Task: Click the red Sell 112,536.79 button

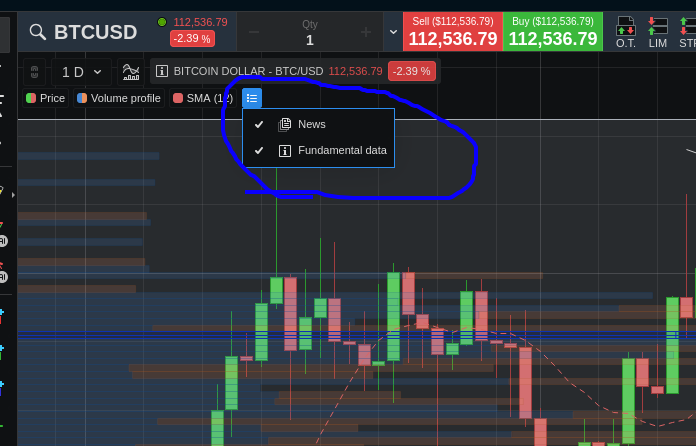Action: coord(453,32)
